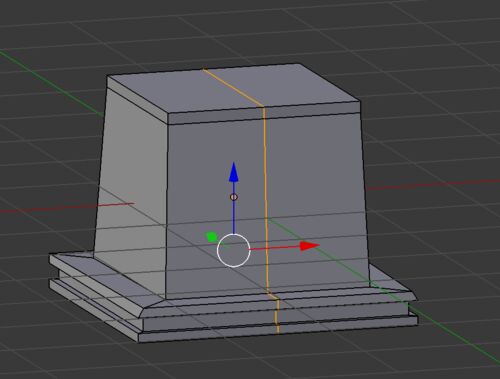Click the white circle at gizmo center
Screen dimensions: 500x379
(233, 250)
